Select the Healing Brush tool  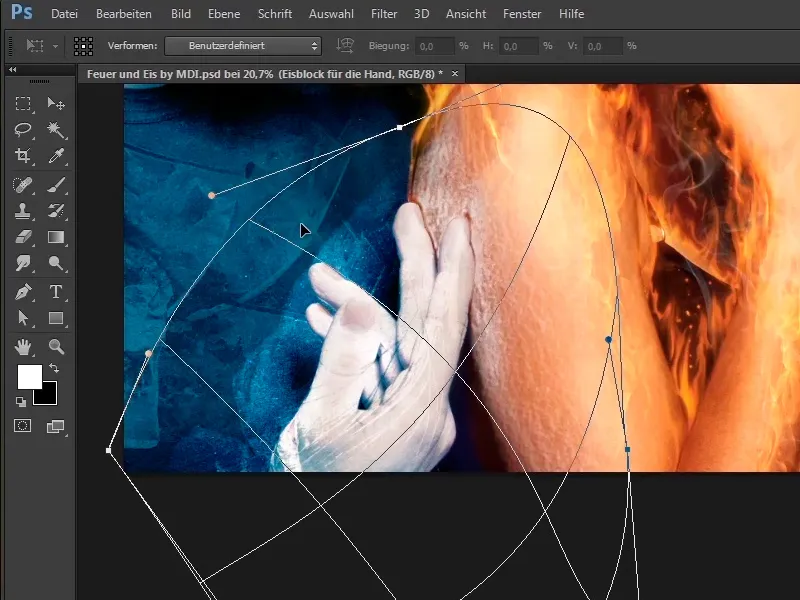[23, 185]
